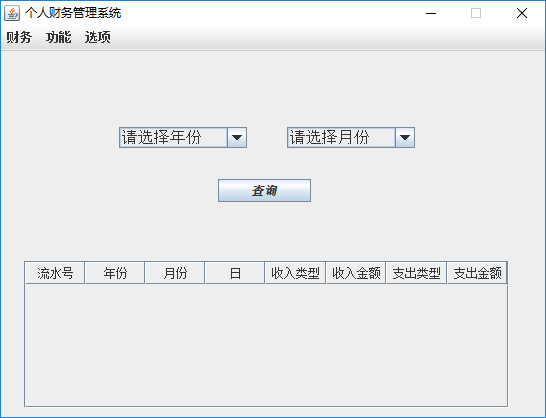Click the 支出类型 column header
Image resolution: width=546 pixels, height=418 pixels.
pos(416,273)
